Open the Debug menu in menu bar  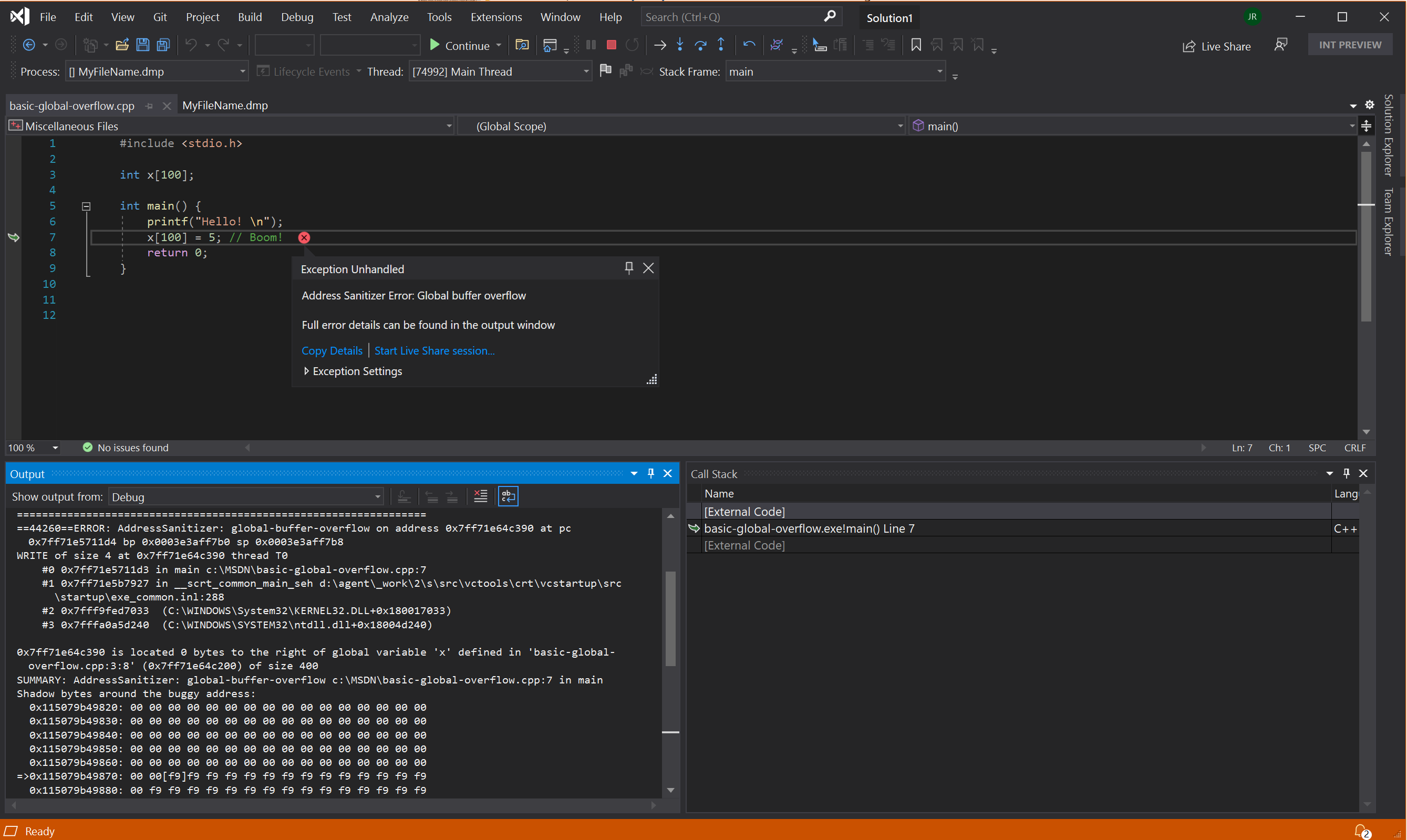click(296, 16)
